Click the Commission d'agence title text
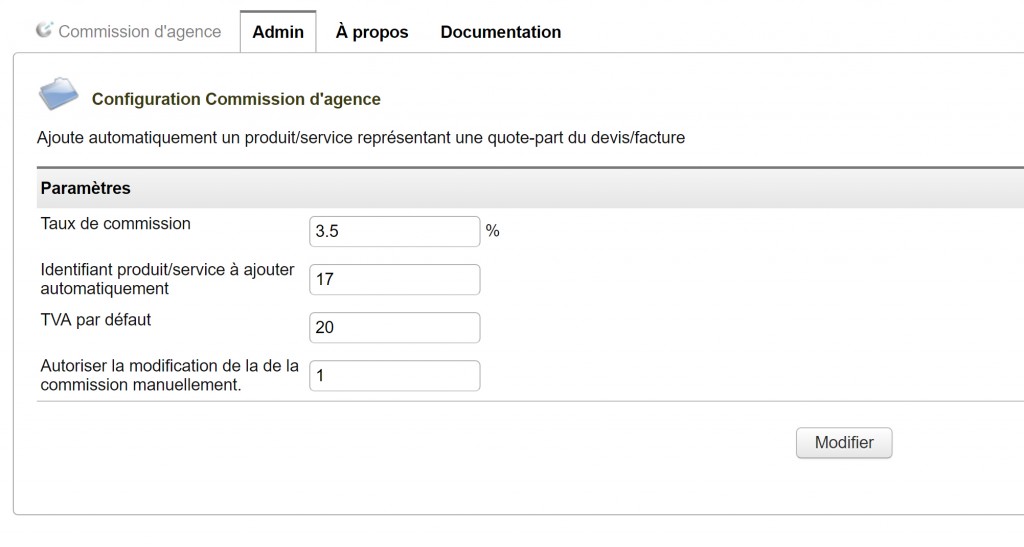 139,32
